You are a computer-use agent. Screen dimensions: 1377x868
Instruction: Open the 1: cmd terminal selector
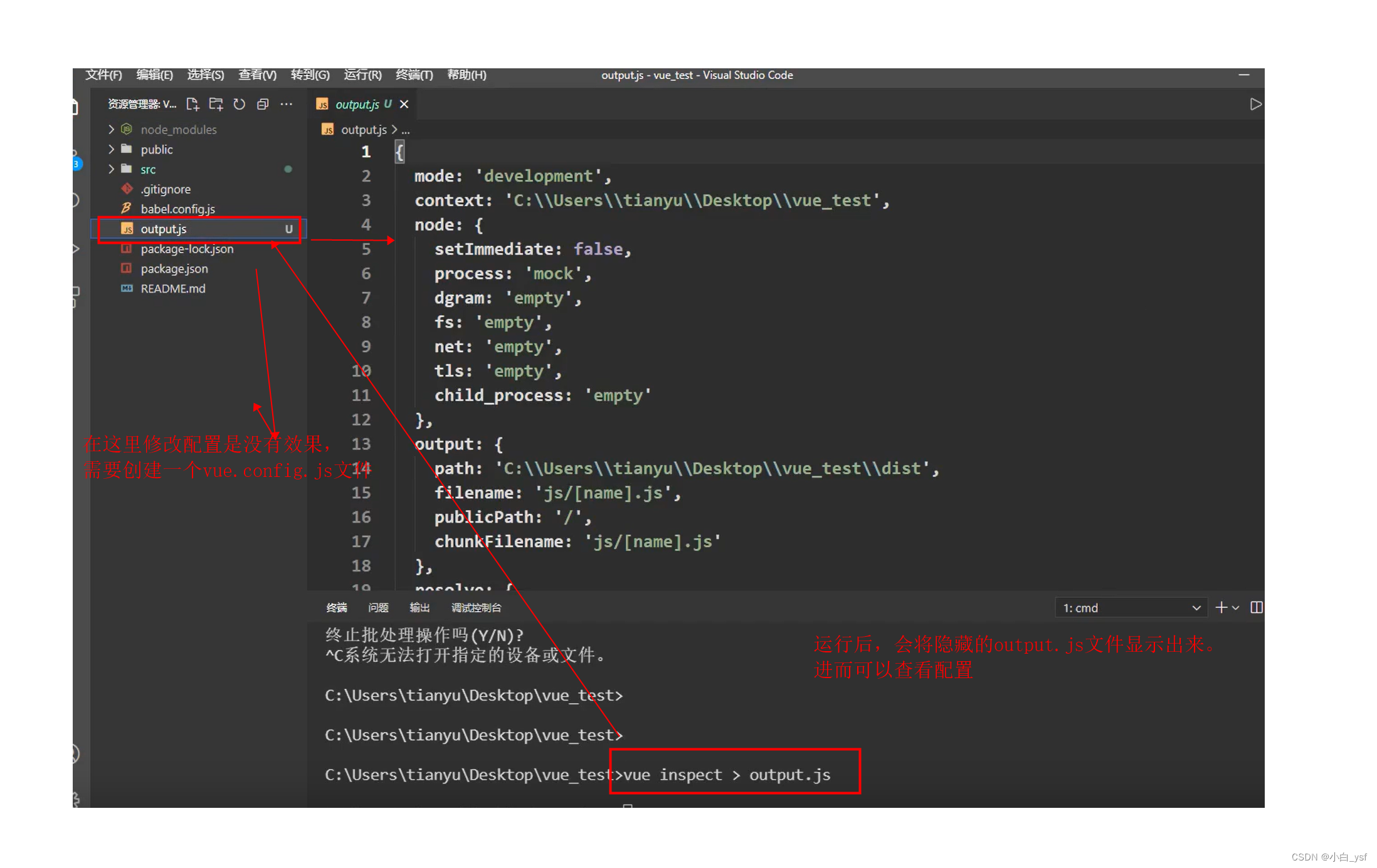pos(1131,608)
